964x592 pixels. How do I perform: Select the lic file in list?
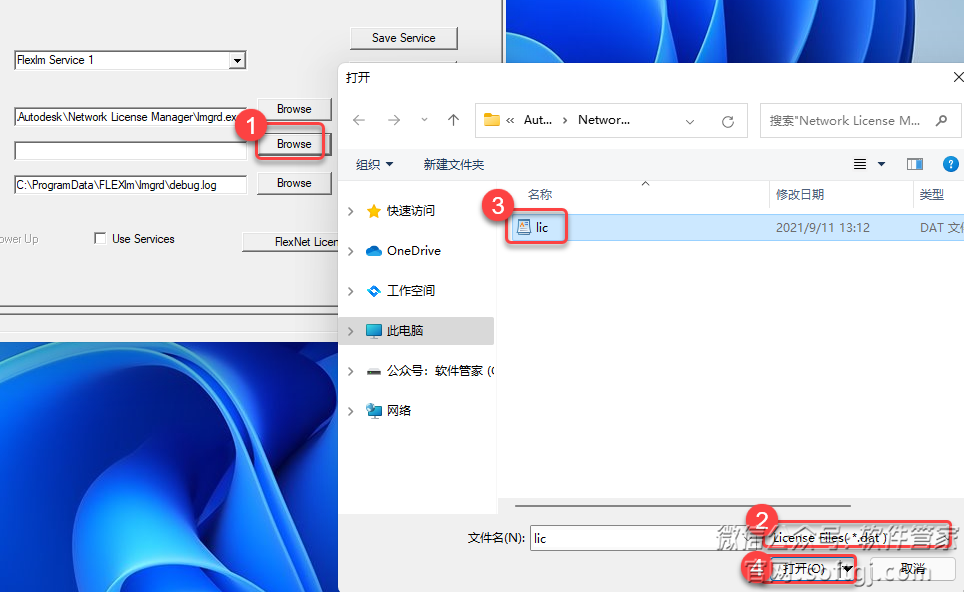(541, 227)
